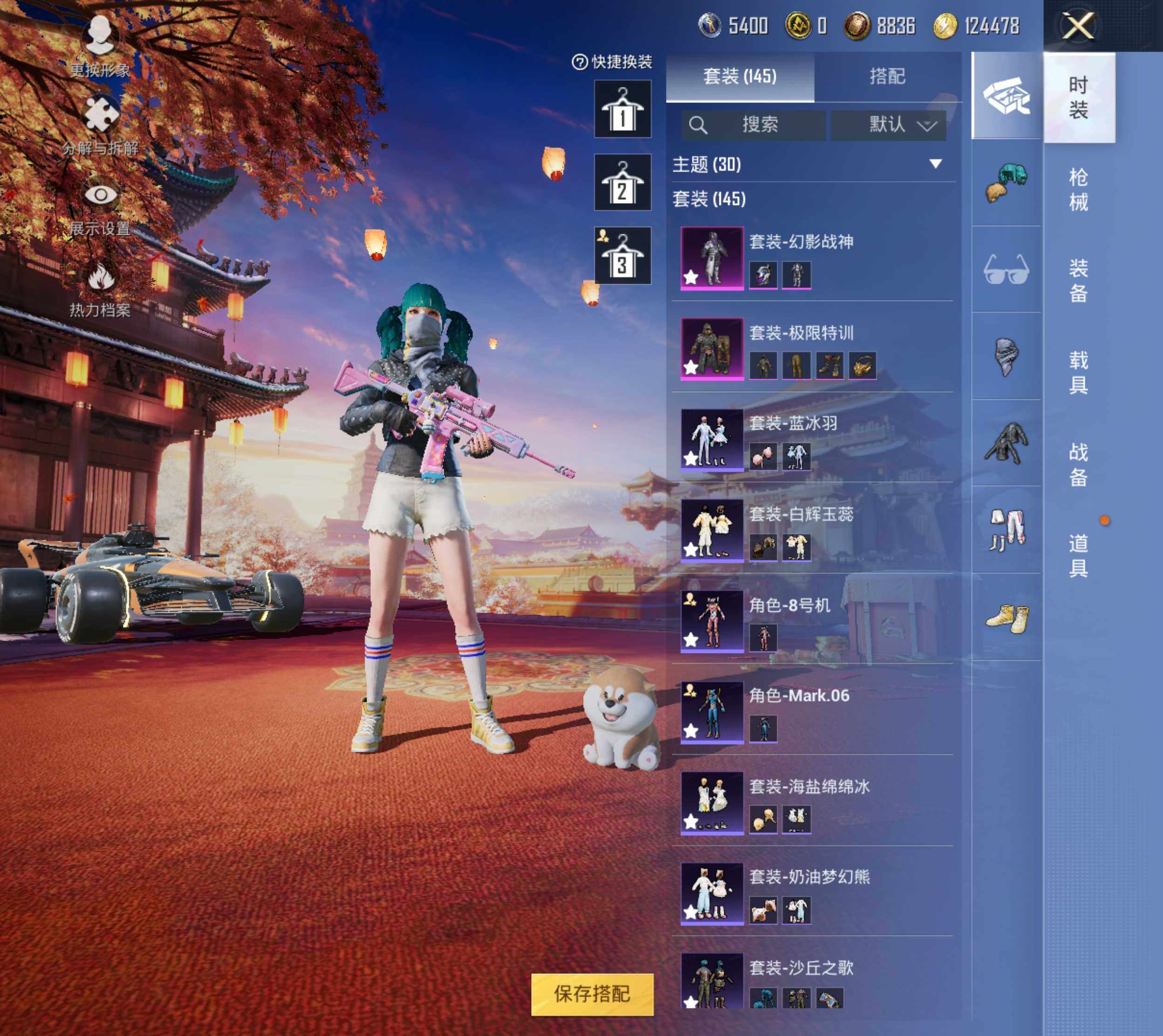Click body suit piece icon under 幻影战神

[x=796, y=275]
